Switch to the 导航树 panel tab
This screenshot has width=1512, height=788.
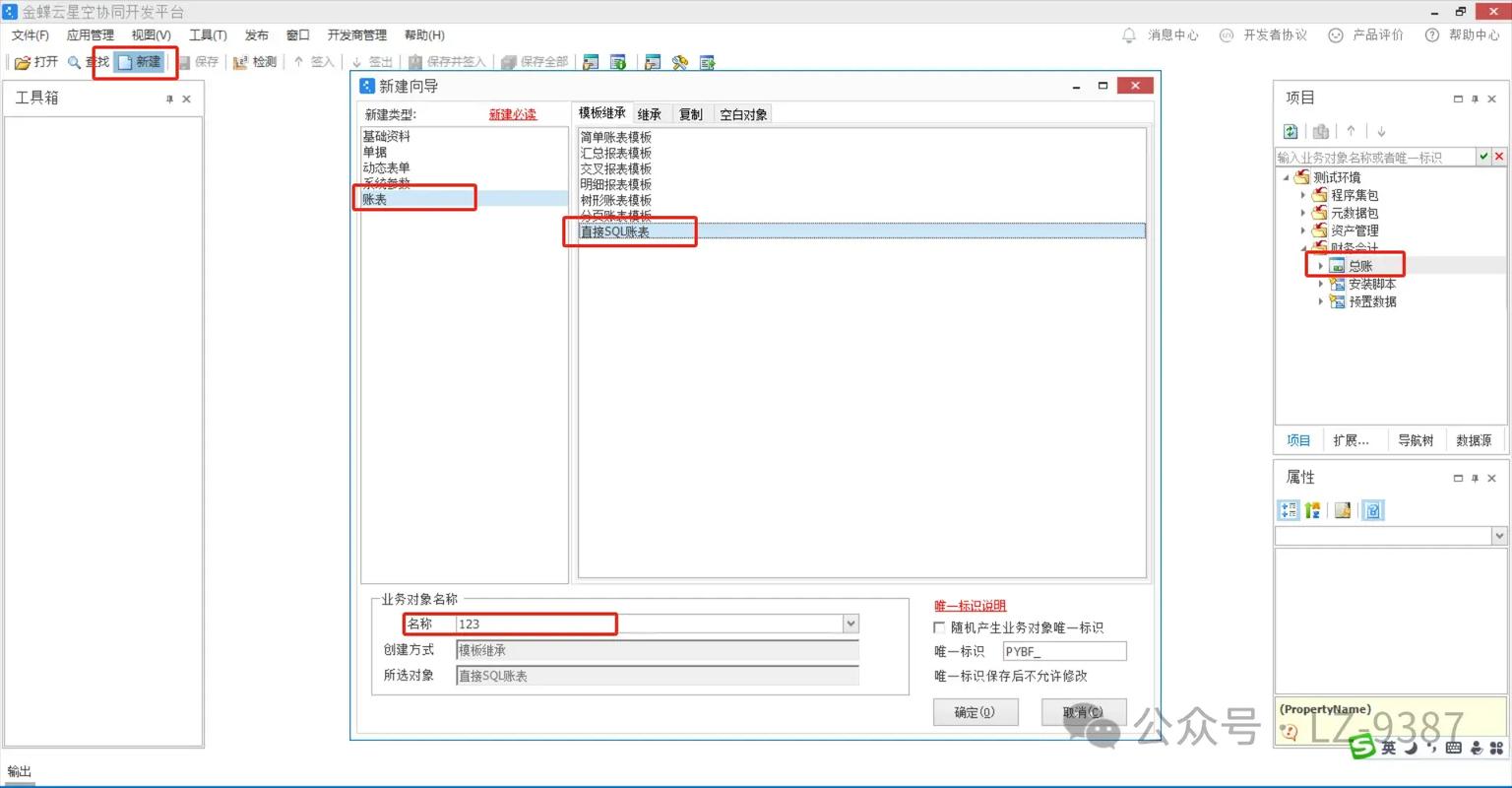[1416, 440]
